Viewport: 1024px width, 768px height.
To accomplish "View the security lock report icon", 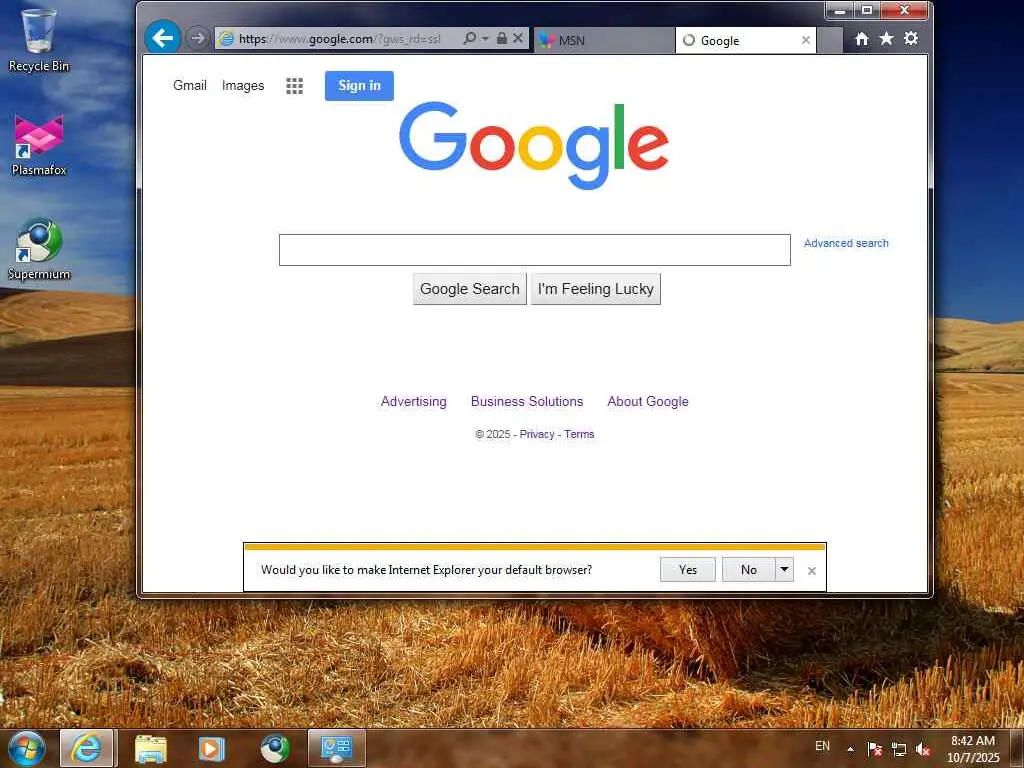I will 502,39.
